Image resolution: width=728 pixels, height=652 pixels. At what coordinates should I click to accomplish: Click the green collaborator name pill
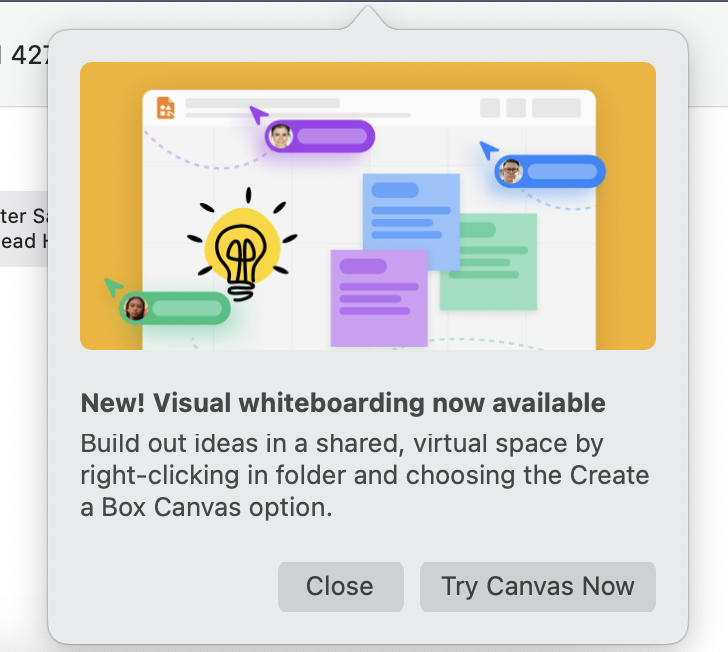[175, 308]
